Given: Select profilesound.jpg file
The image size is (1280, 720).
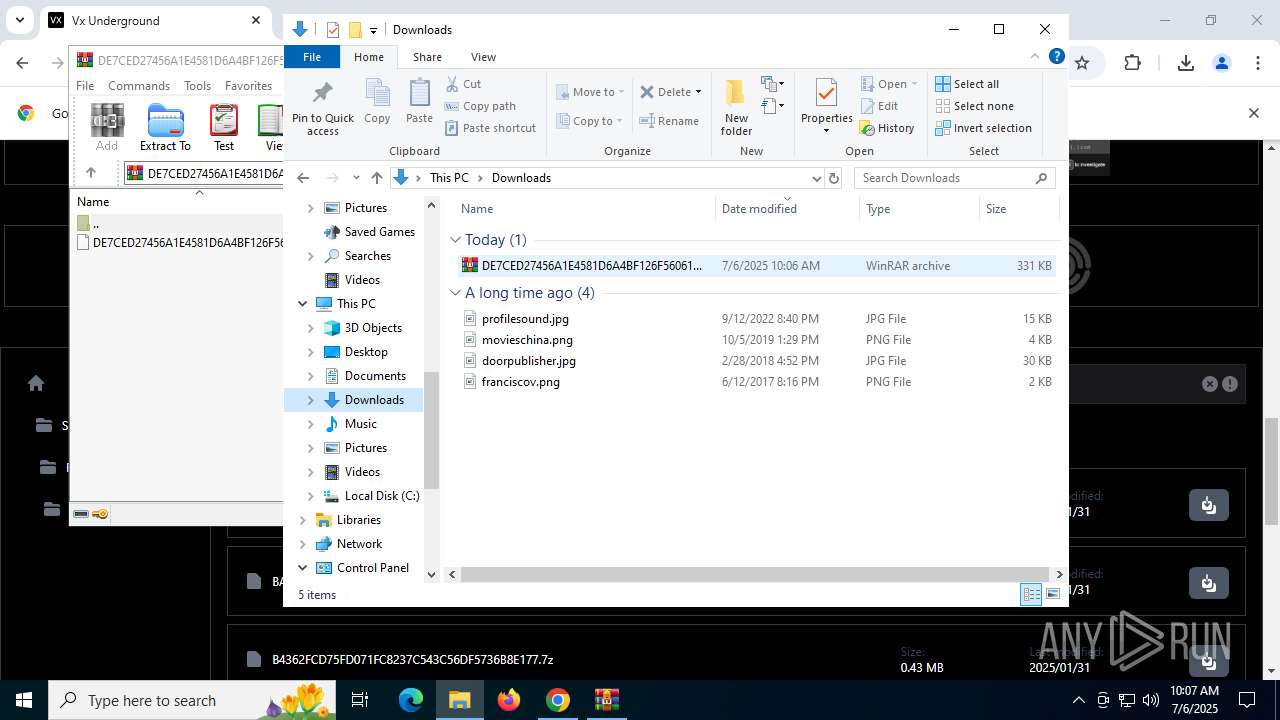Looking at the screenshot, I should pyautogui.click(x=756, y=319).
